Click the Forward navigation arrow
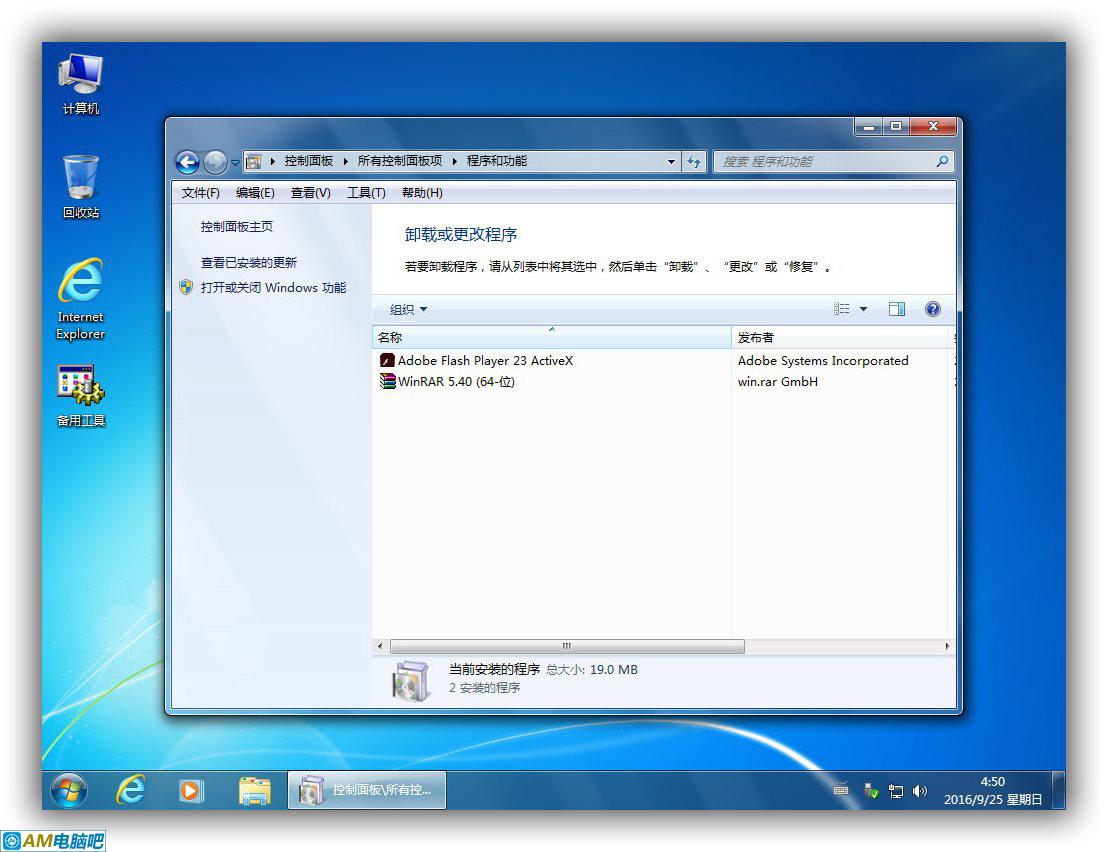 point(215,162)
